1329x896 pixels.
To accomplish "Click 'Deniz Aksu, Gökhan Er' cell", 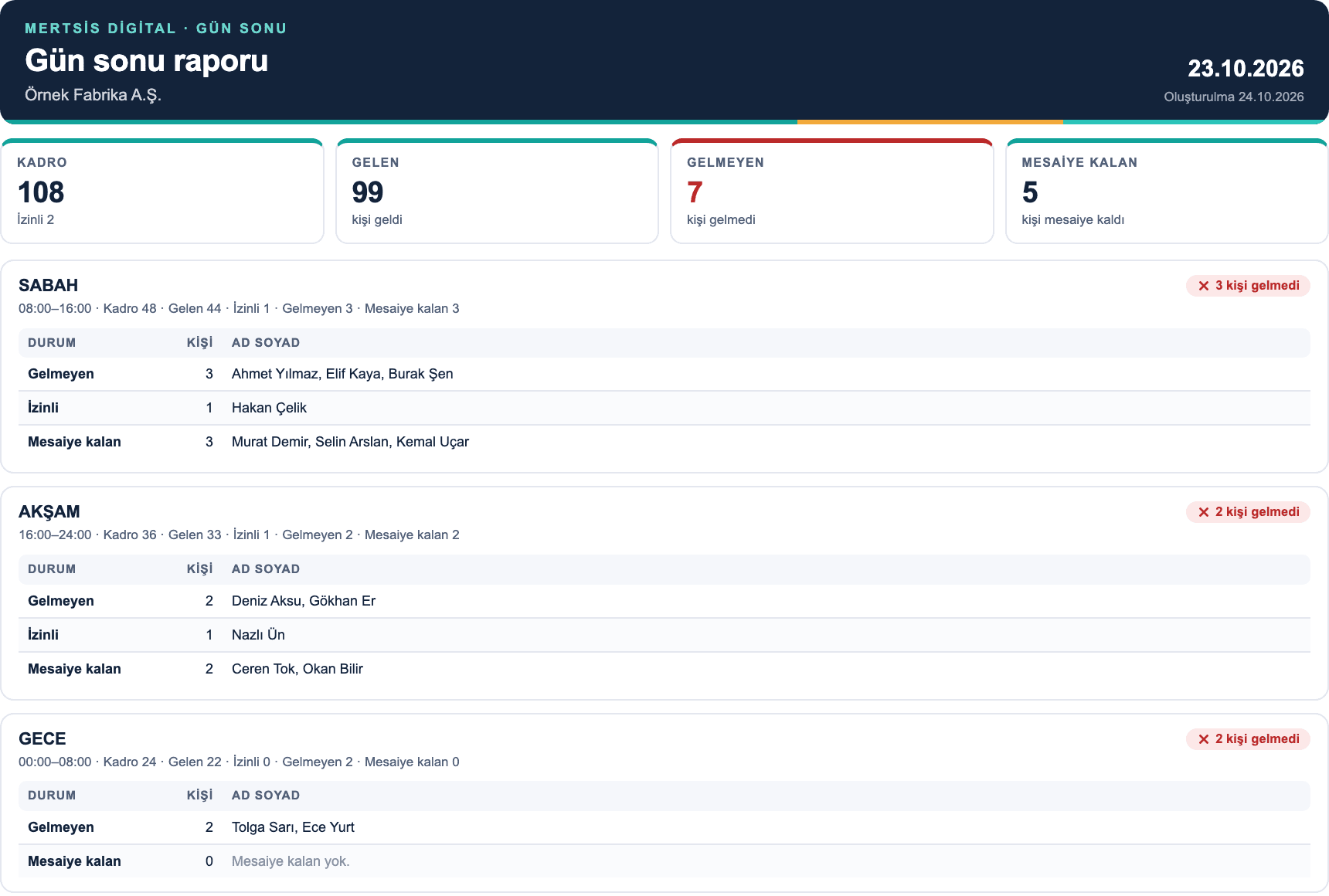I will click(304, 601).
